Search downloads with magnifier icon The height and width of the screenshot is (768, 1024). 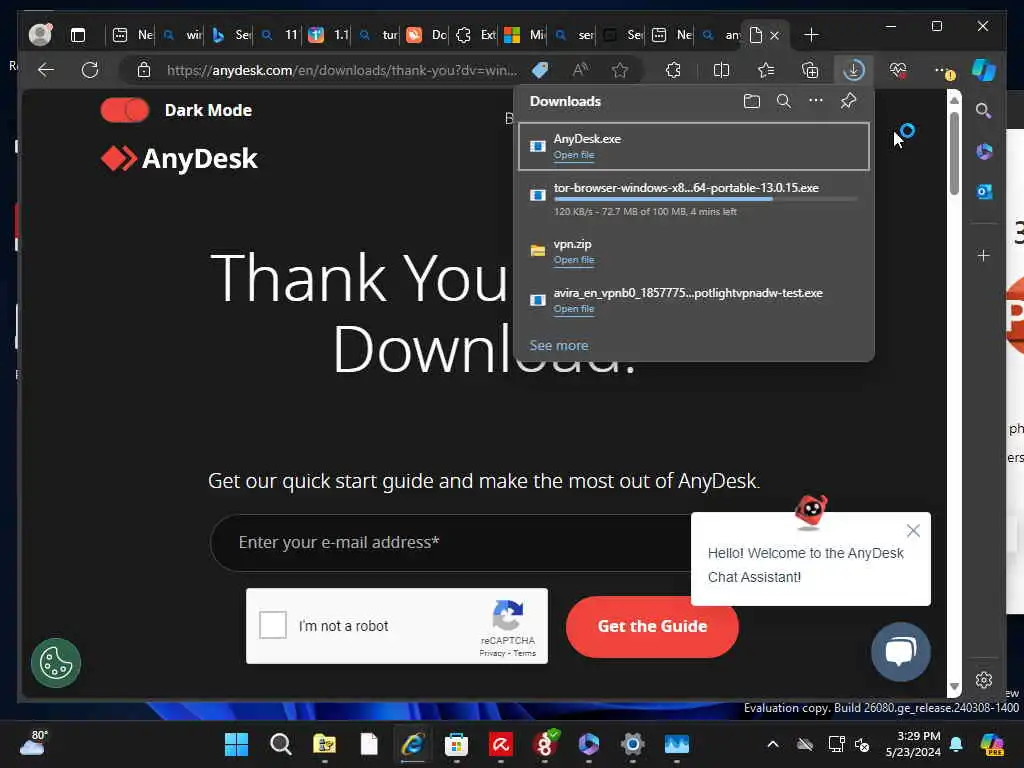click(784, 101)
